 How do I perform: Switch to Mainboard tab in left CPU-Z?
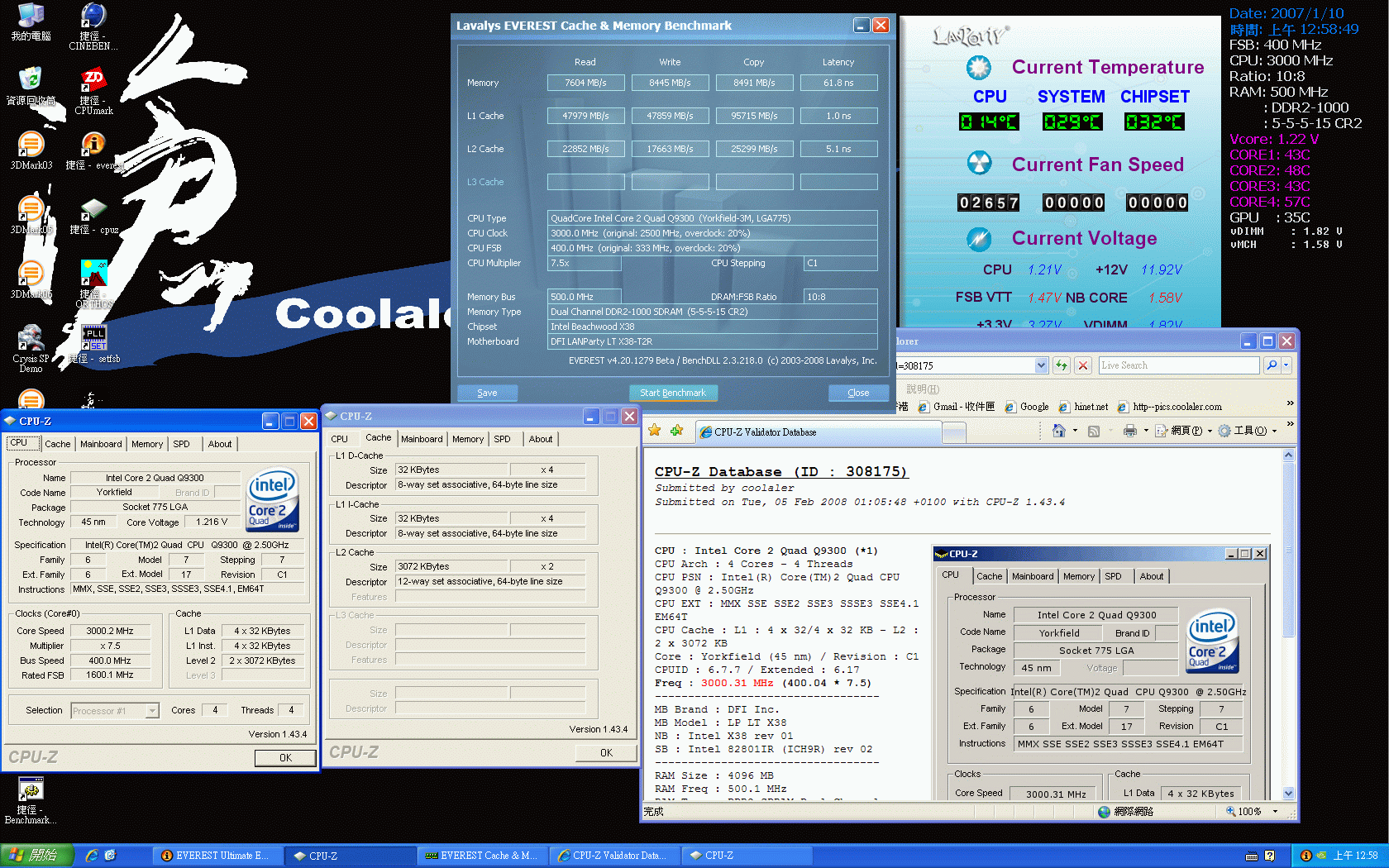101,444
